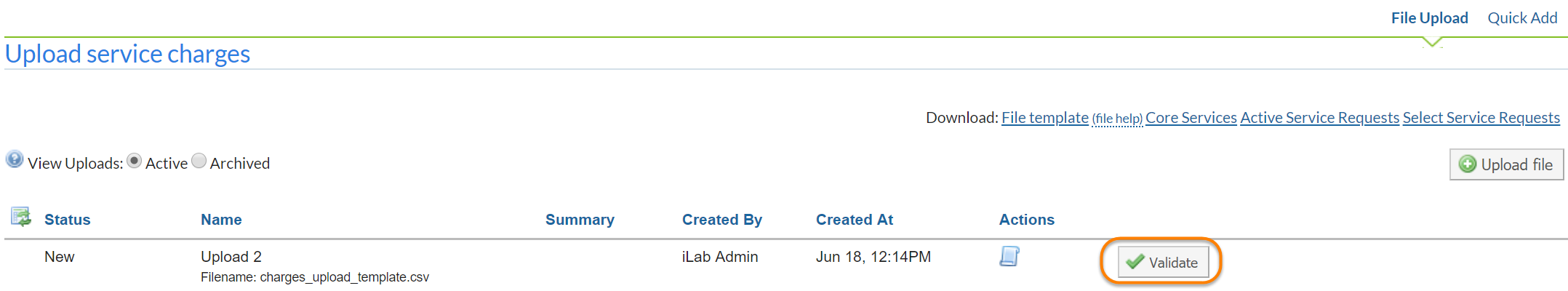
Task: Open the file help link
Action: pos(1117,119)
